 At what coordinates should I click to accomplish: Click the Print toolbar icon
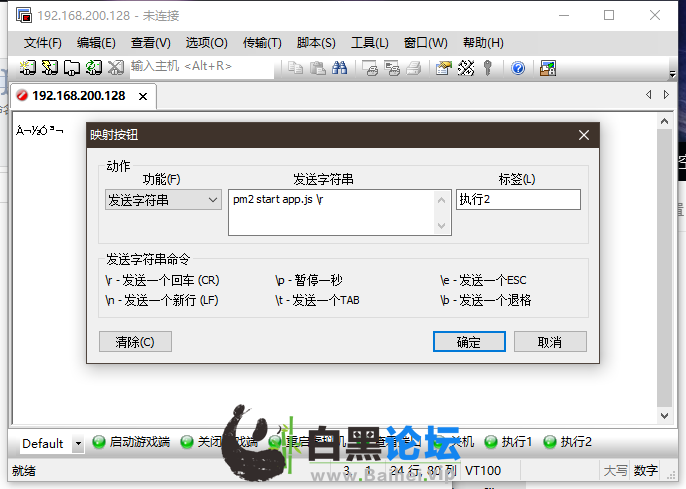click(x=413, y=68)
